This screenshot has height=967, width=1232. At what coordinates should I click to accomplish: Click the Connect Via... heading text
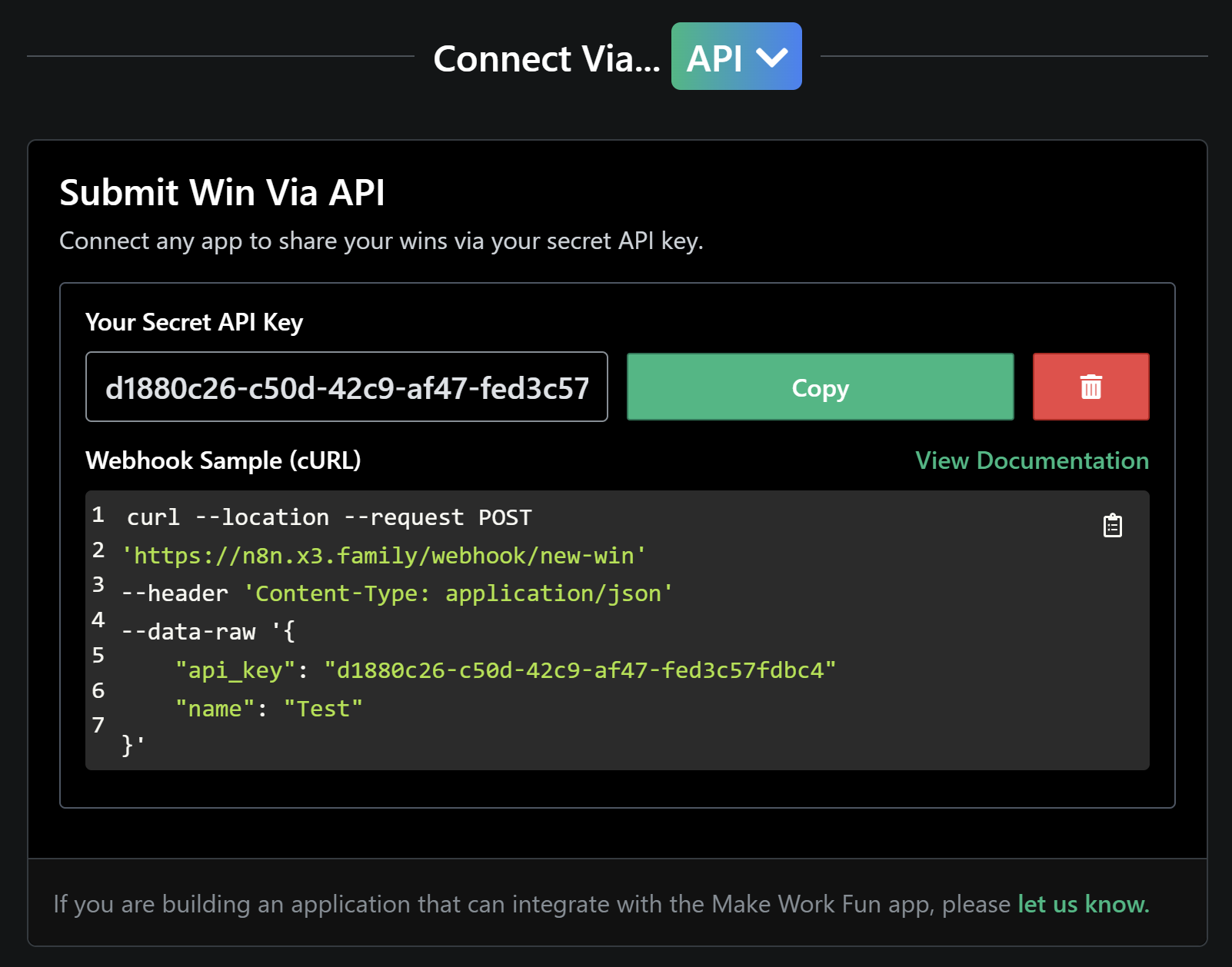547,58
